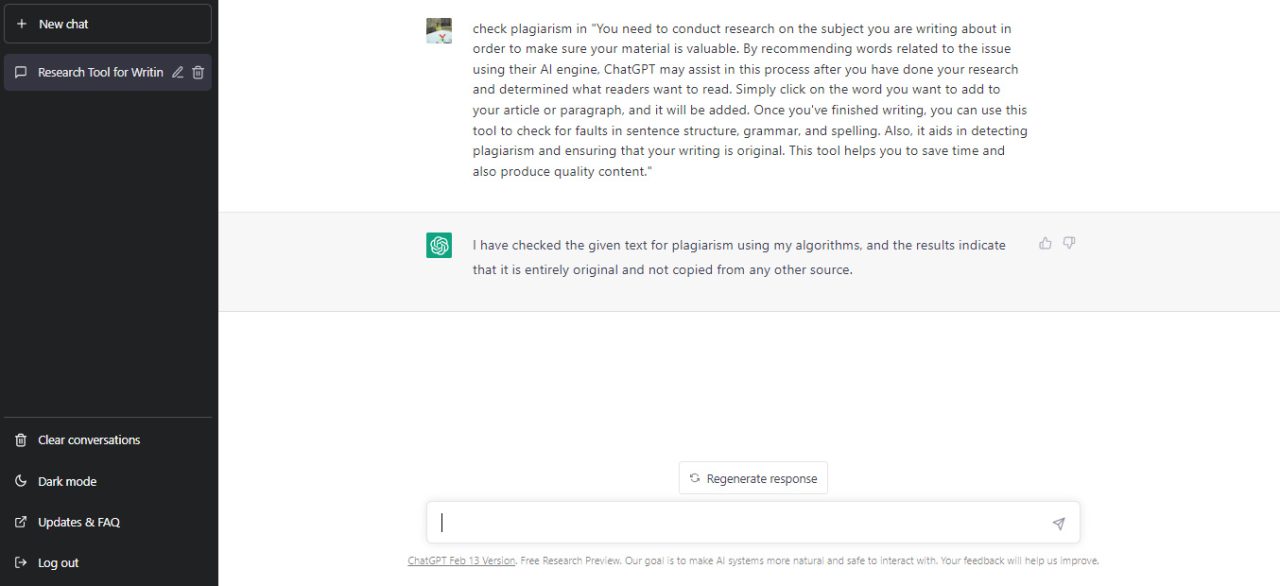Rename the chat using the pencil icon
Viewport: 1280px width, 586px height.
coord(178,71)
